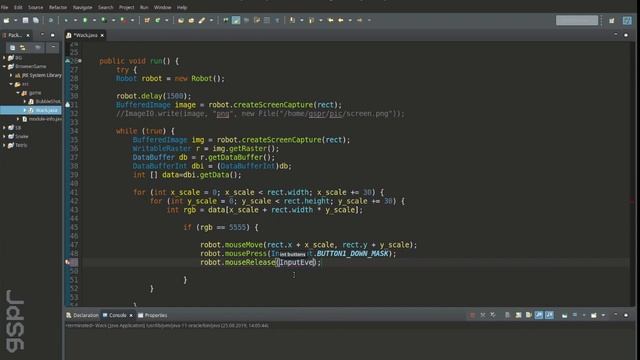The width and height of the screenshot is (640, 360).
Task: Toggle show whitespace characters button
Action: pos(277,20)
